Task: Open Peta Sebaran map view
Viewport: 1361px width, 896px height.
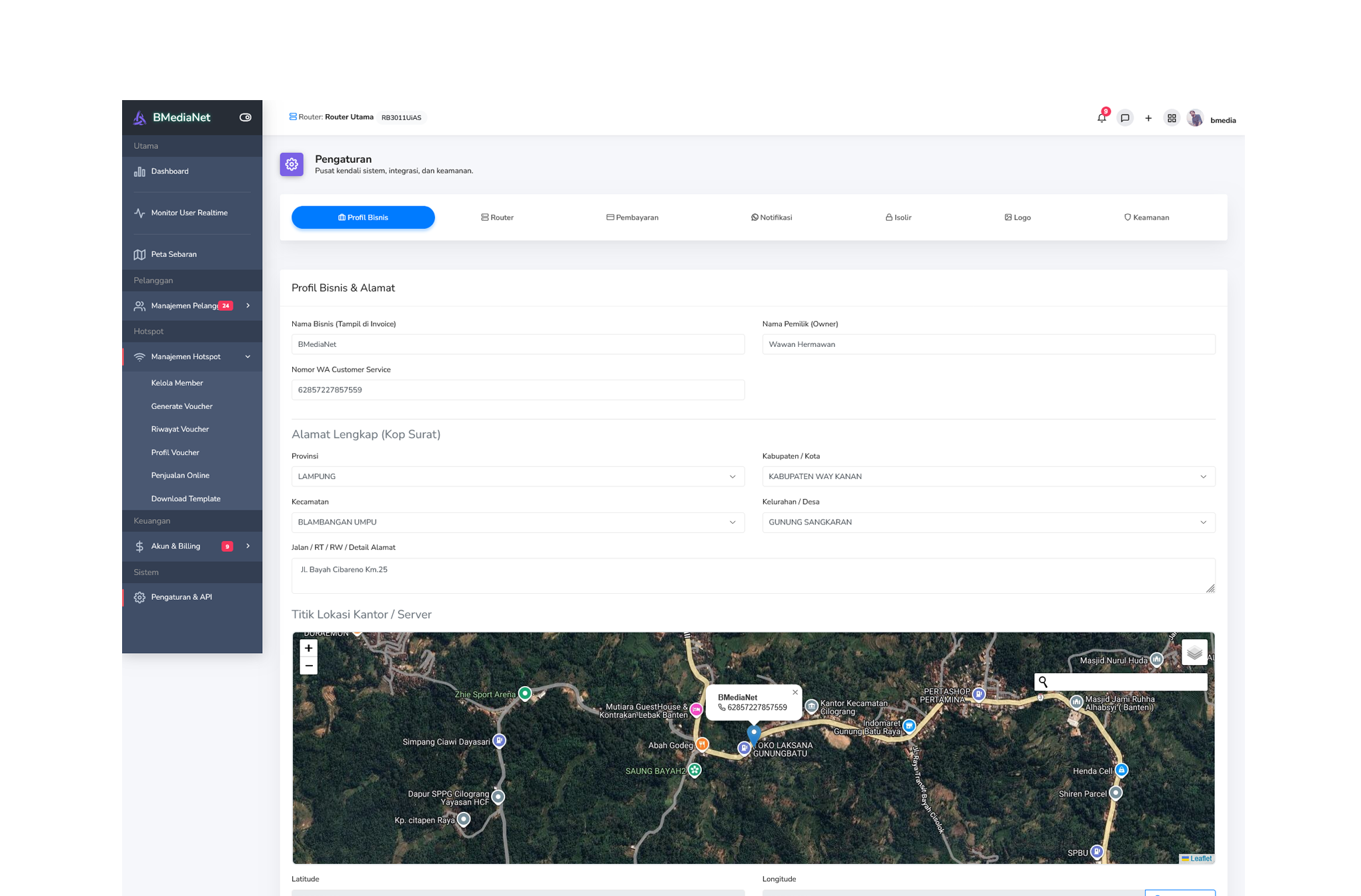Action: point(173,254)
